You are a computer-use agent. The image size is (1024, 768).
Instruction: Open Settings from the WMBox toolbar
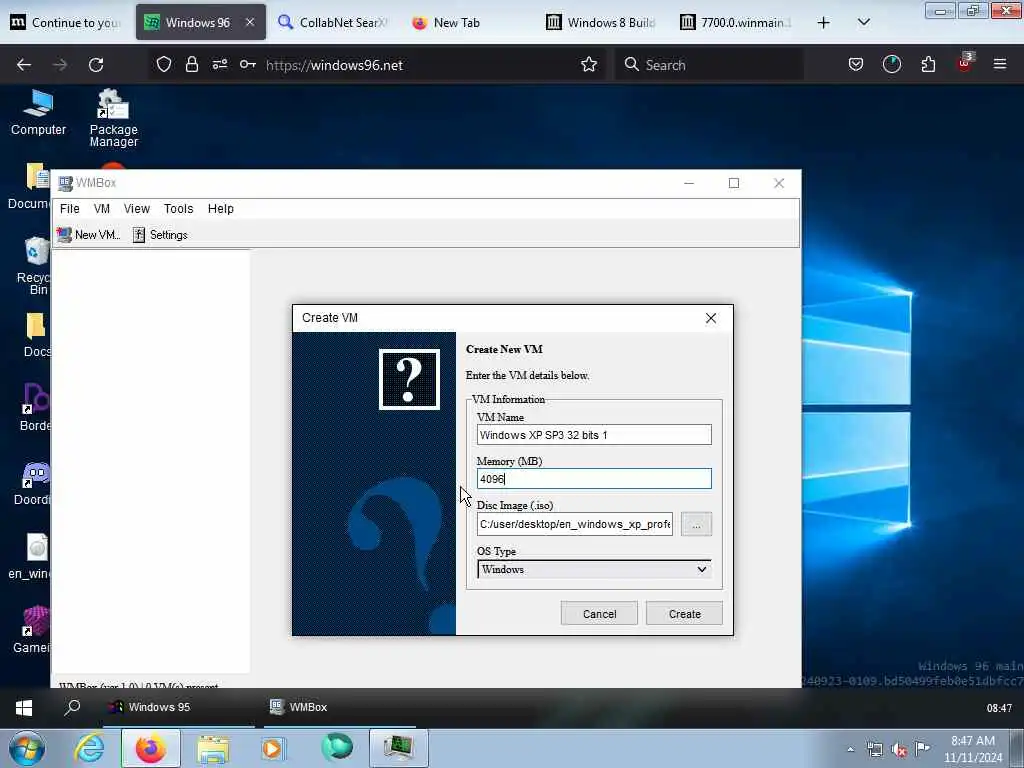160,234
